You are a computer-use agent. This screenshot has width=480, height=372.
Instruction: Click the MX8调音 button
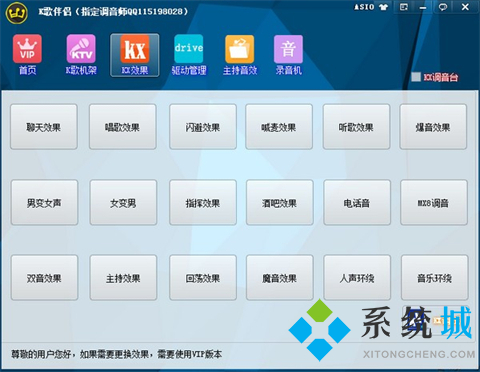(434, 202)
